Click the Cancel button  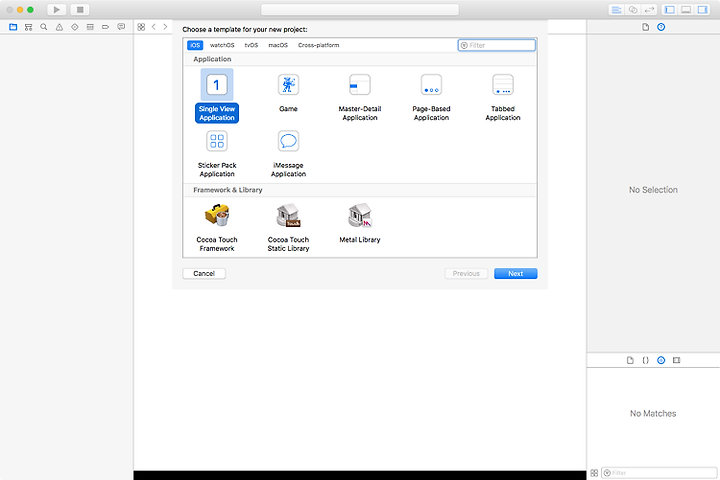click(x=204, y=274)
